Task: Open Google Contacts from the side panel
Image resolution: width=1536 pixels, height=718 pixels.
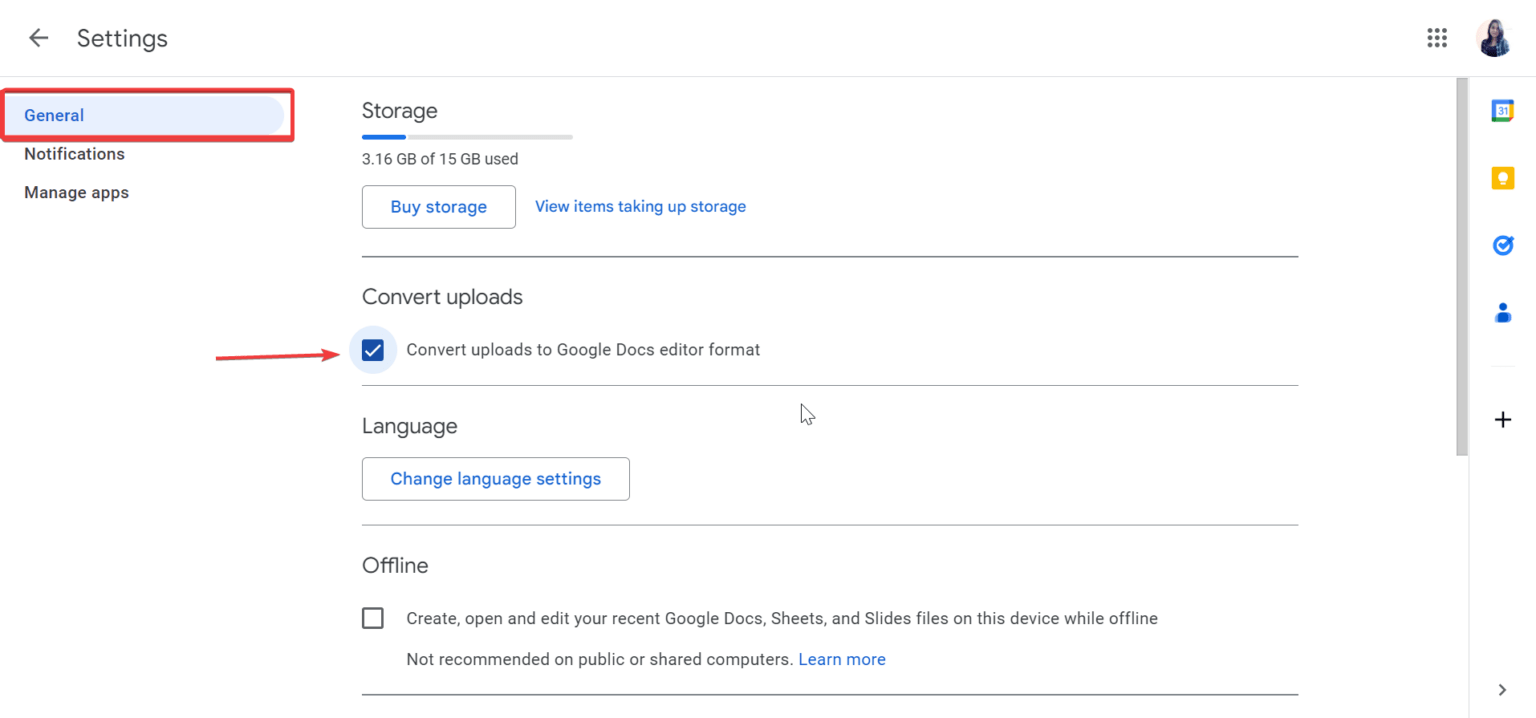Action: pos(1503,313)
